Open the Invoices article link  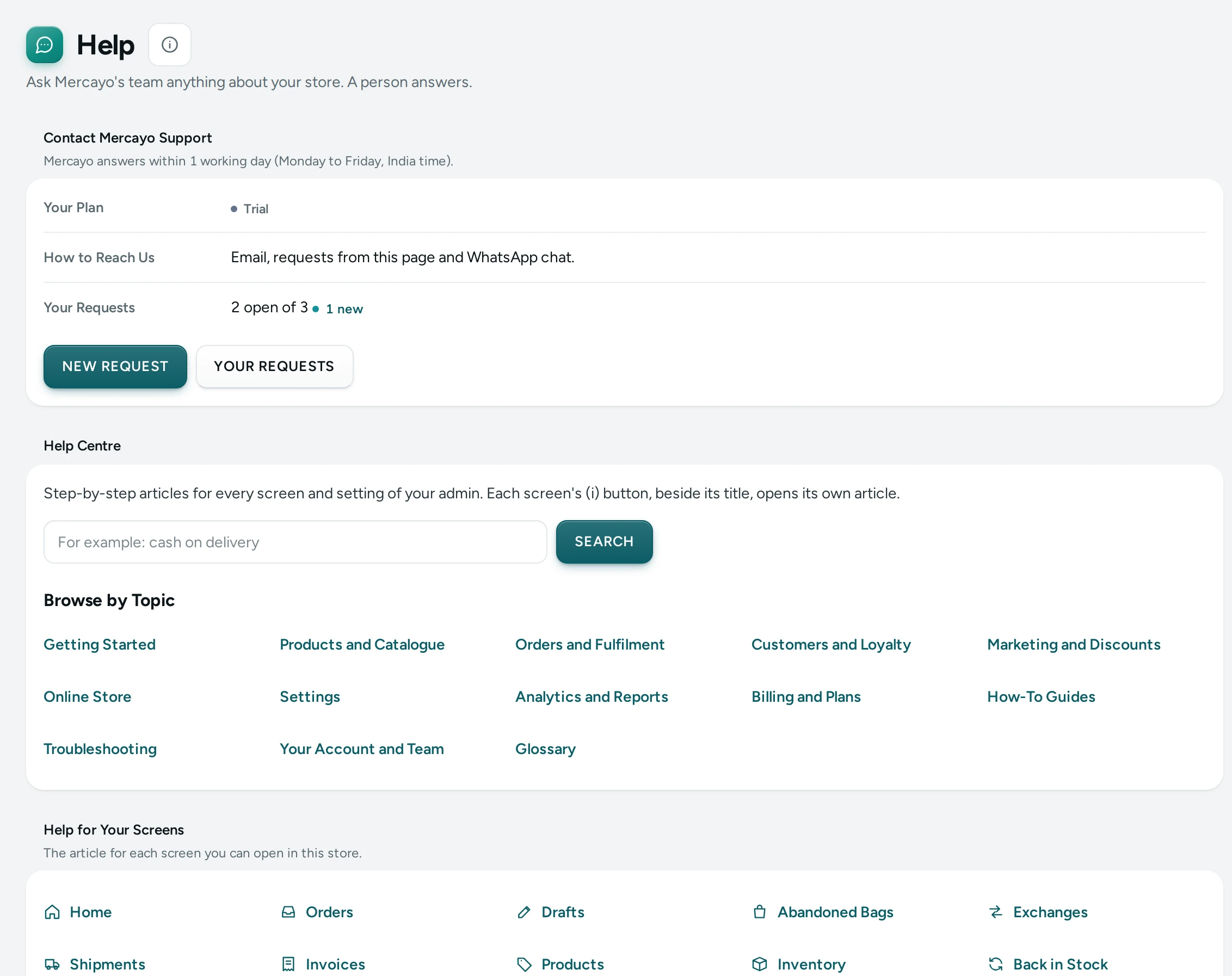335,965
